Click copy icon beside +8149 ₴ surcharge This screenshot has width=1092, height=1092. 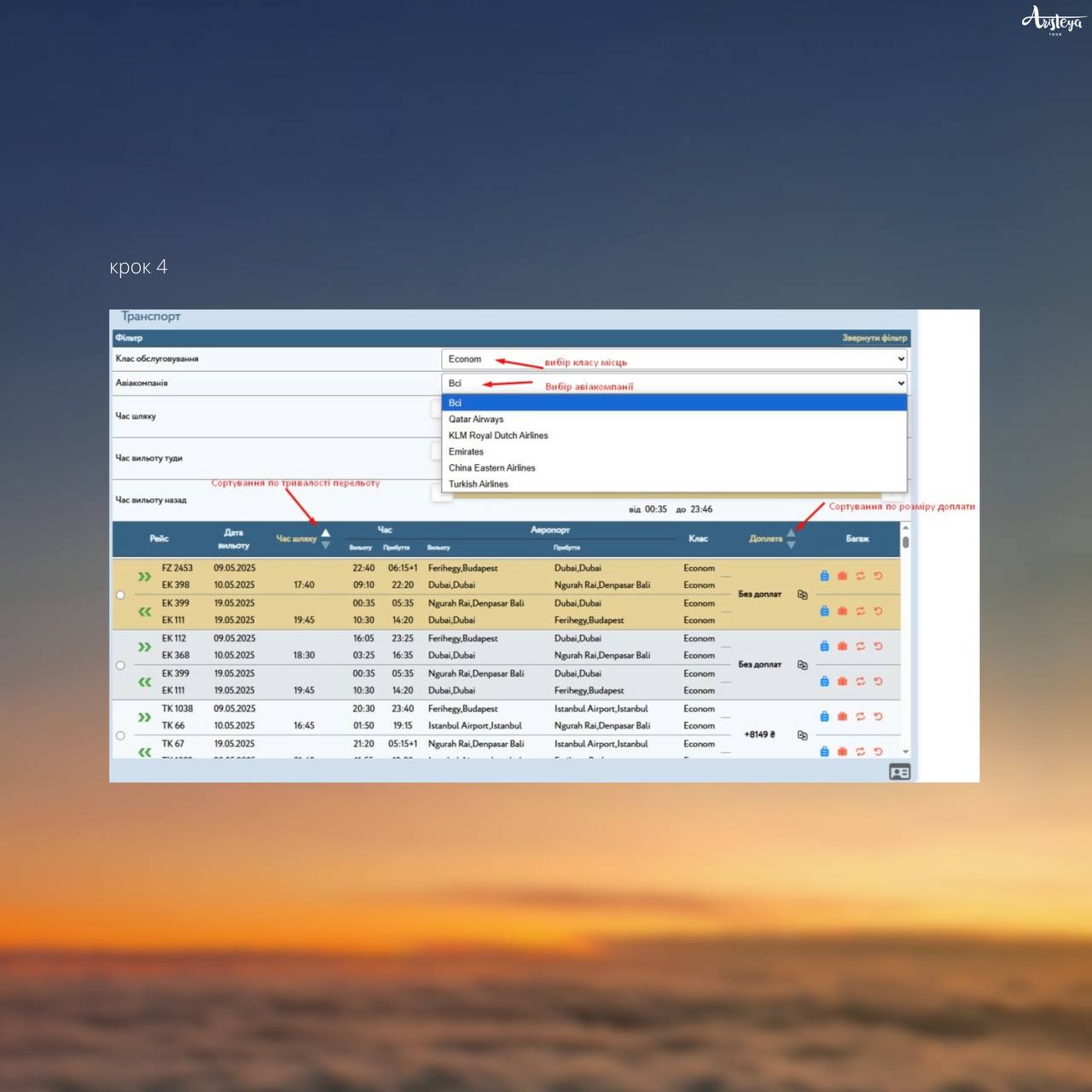coord(802,735)
